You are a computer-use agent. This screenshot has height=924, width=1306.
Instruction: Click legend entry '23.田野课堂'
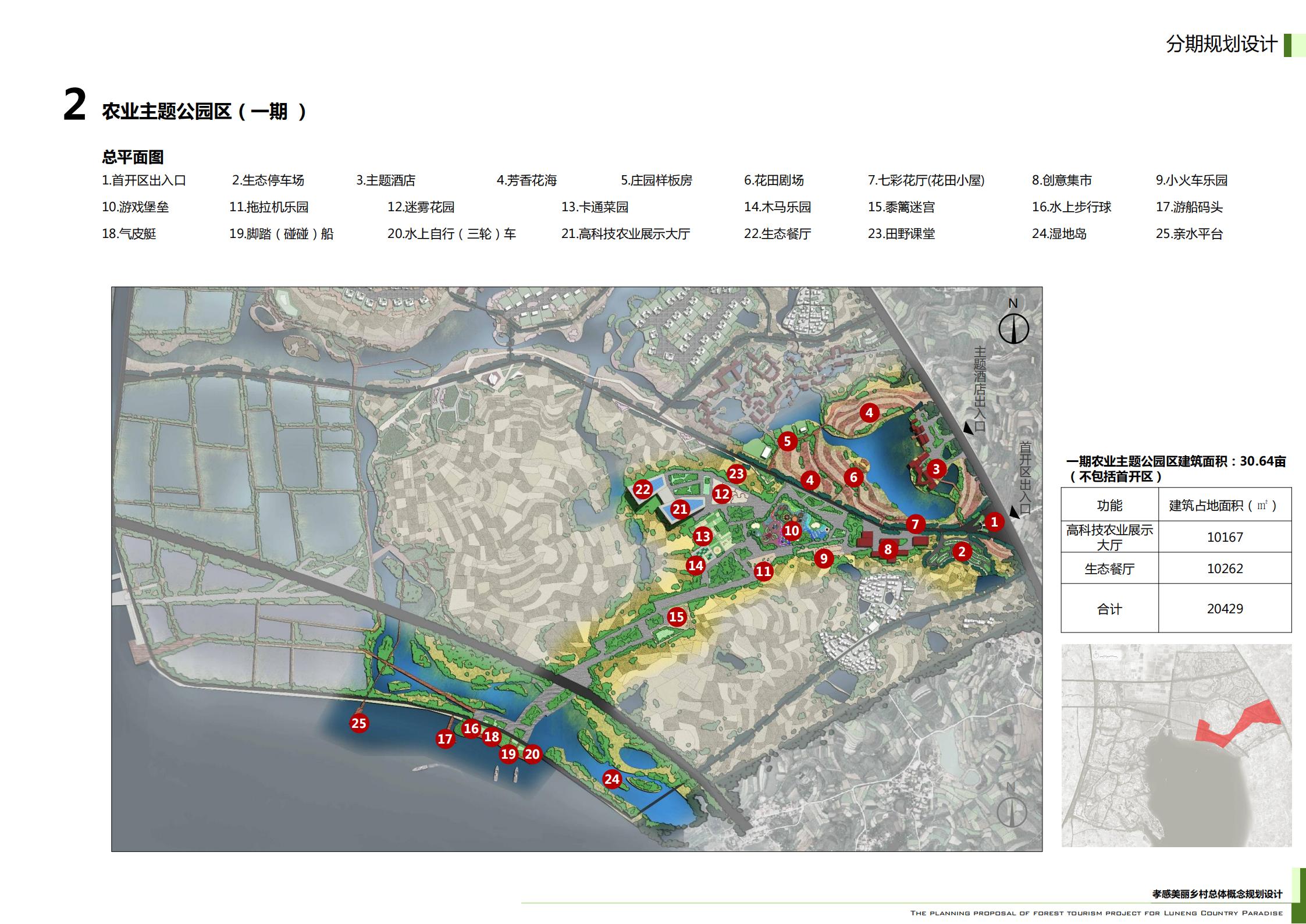902,234
